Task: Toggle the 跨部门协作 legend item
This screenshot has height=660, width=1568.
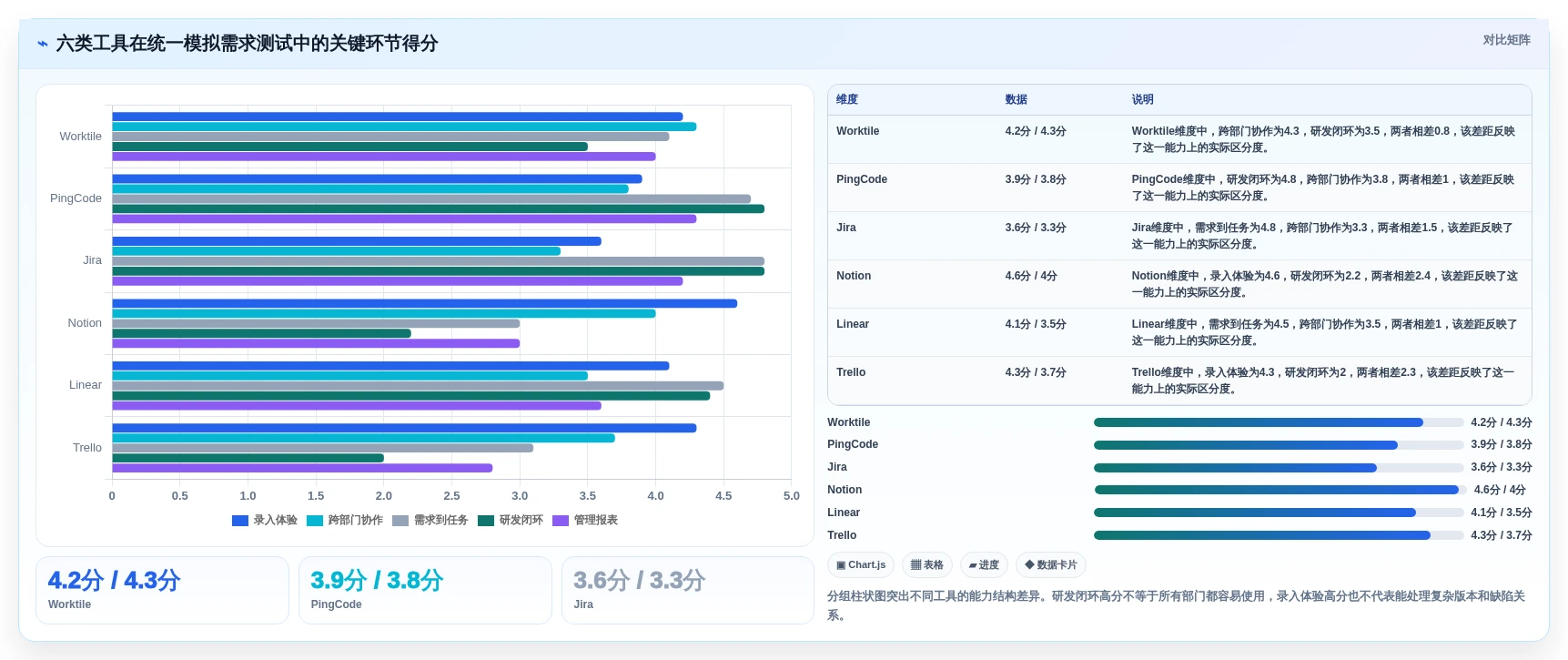Action: (345, 521)
